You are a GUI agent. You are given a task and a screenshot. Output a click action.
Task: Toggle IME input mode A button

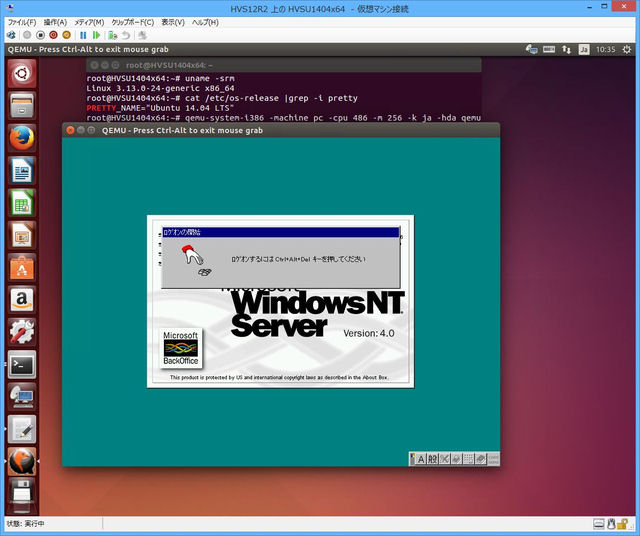tap(421, 459)
